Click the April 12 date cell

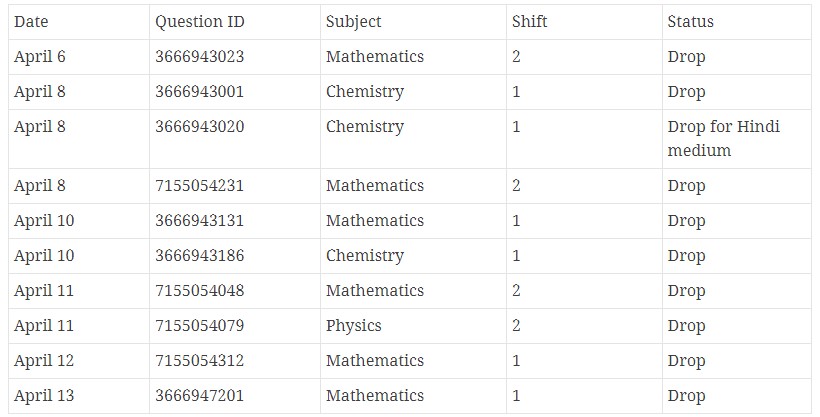pos(44,361)
